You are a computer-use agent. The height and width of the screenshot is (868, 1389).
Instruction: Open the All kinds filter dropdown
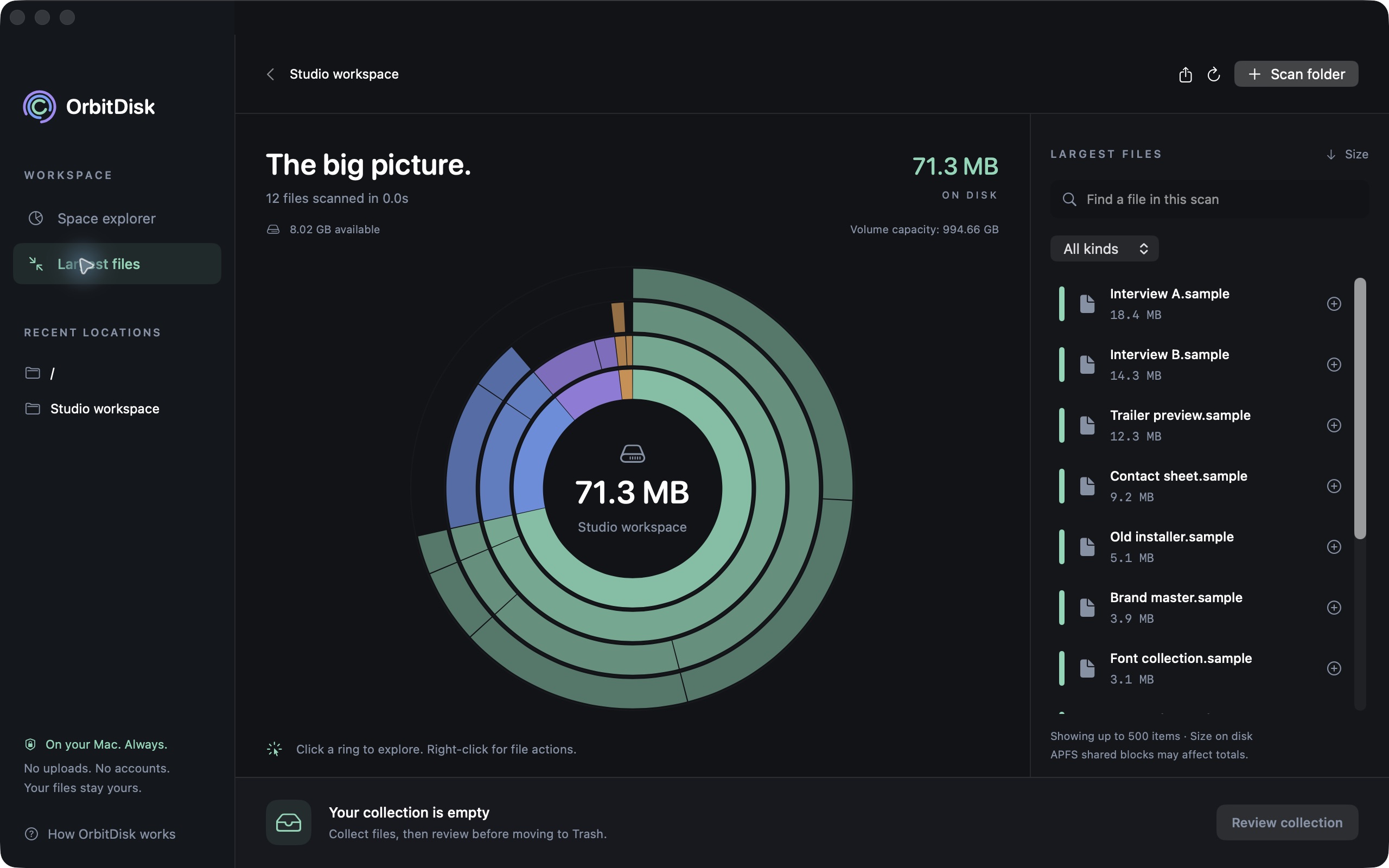coord(1104,248)
